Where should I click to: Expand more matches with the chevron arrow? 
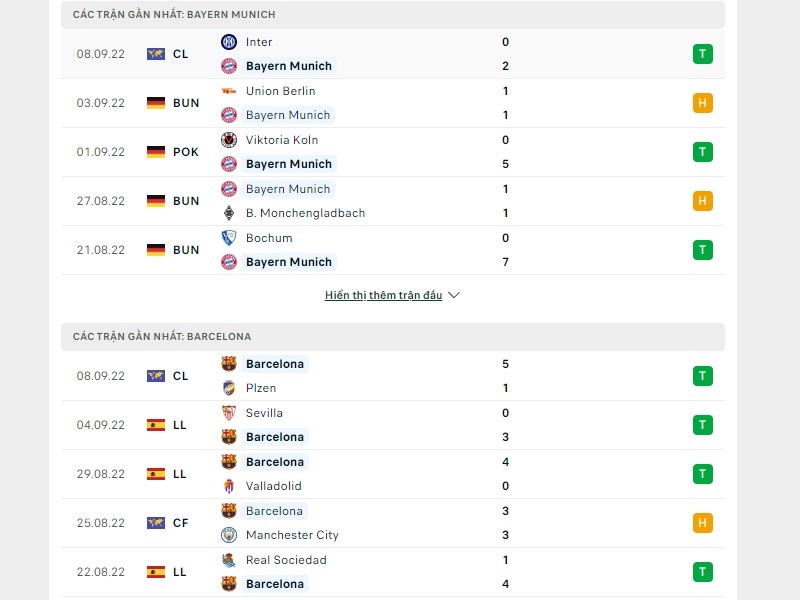(x=454, y=296)
